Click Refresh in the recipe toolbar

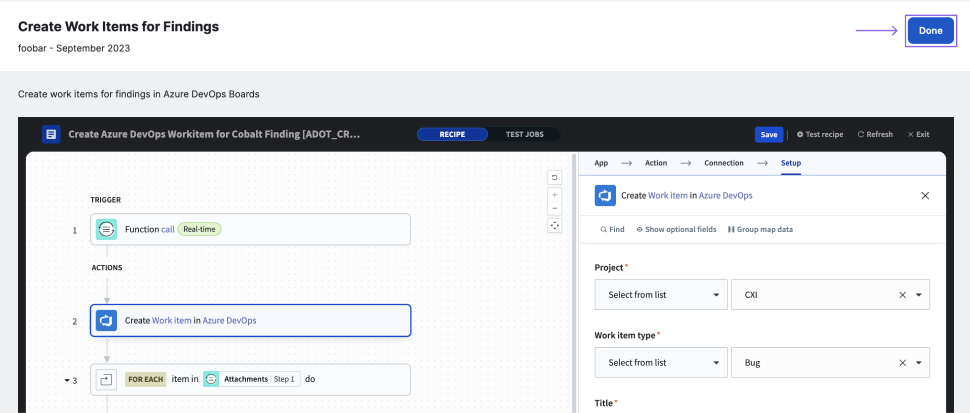875,134
